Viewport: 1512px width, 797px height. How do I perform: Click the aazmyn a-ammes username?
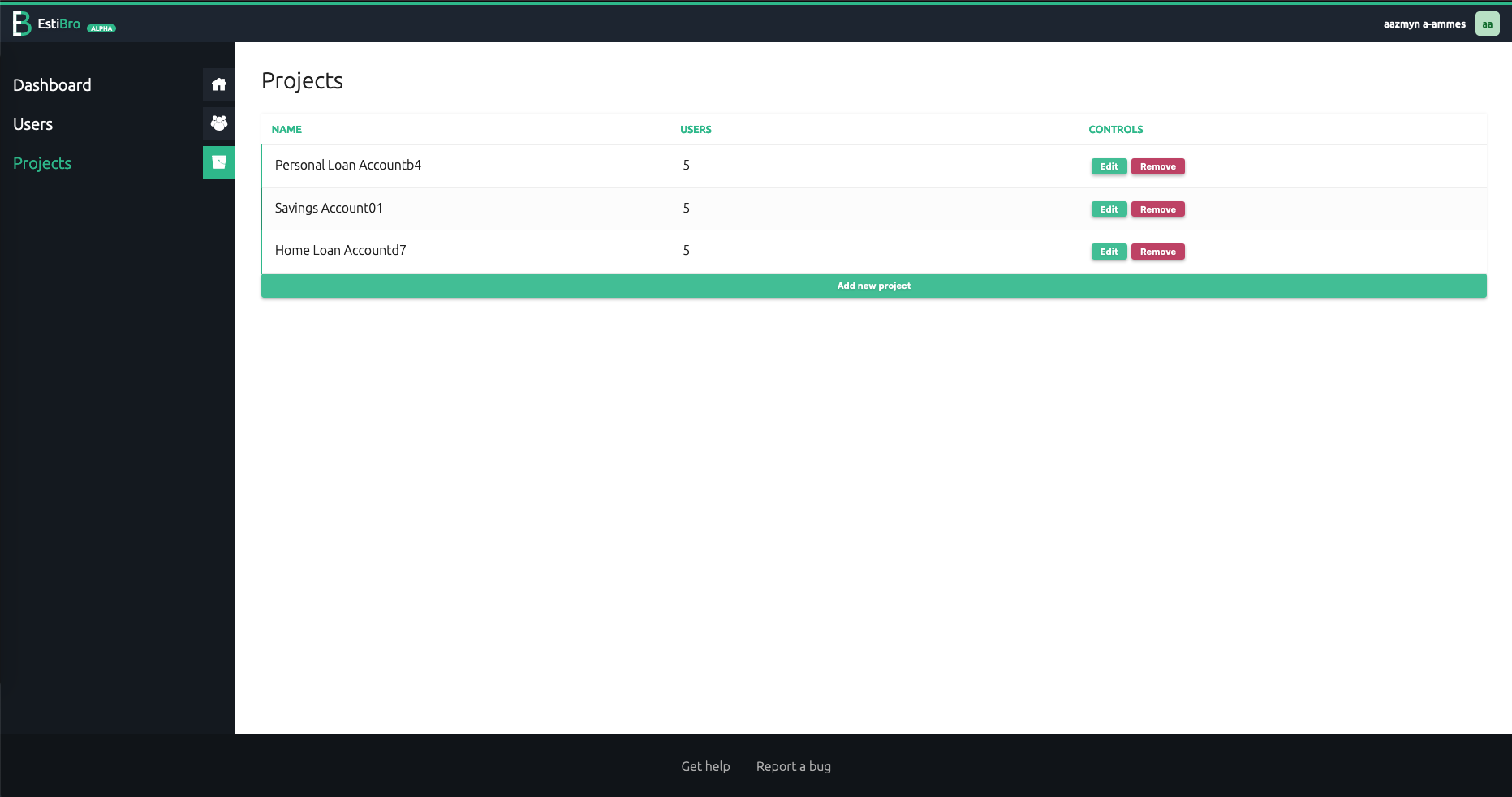(x=1424, y=24)
